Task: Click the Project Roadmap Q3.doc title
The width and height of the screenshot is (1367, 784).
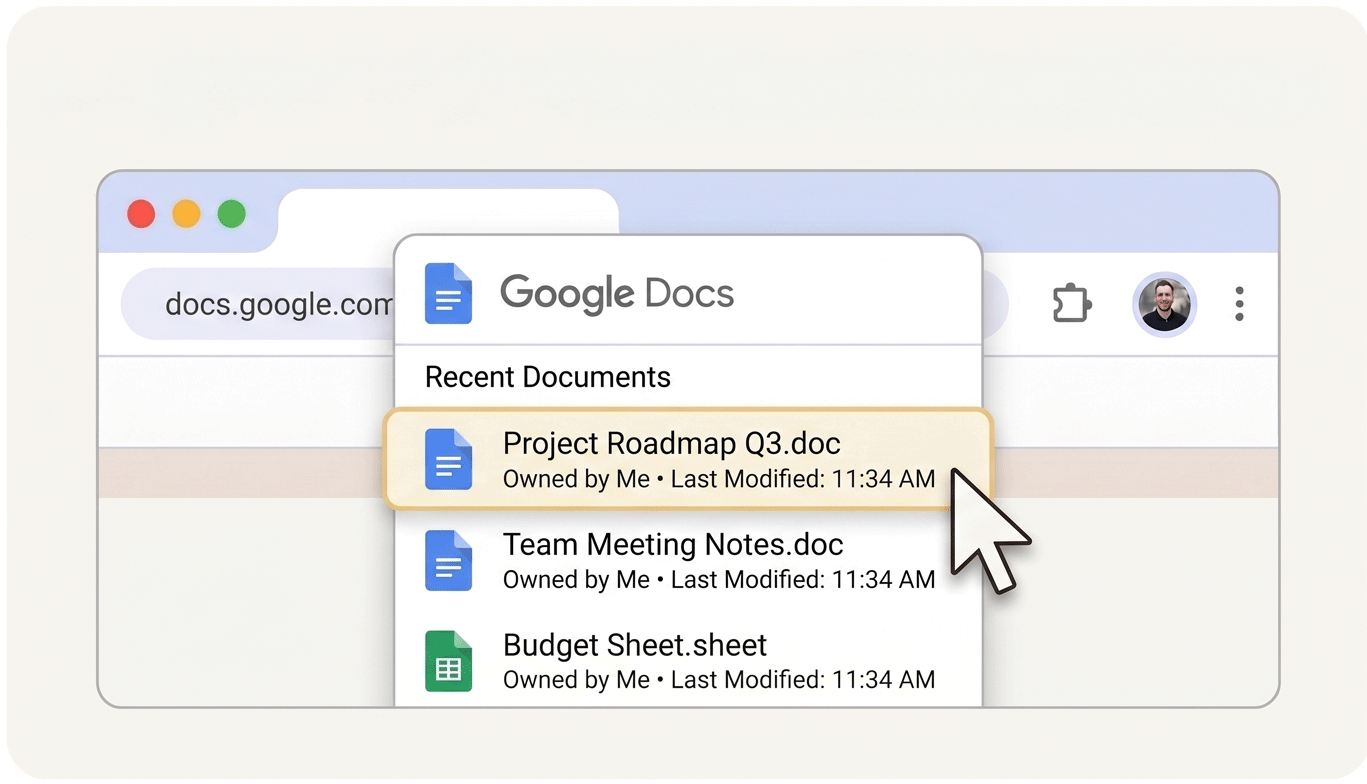Action: [x=671, y=444]
